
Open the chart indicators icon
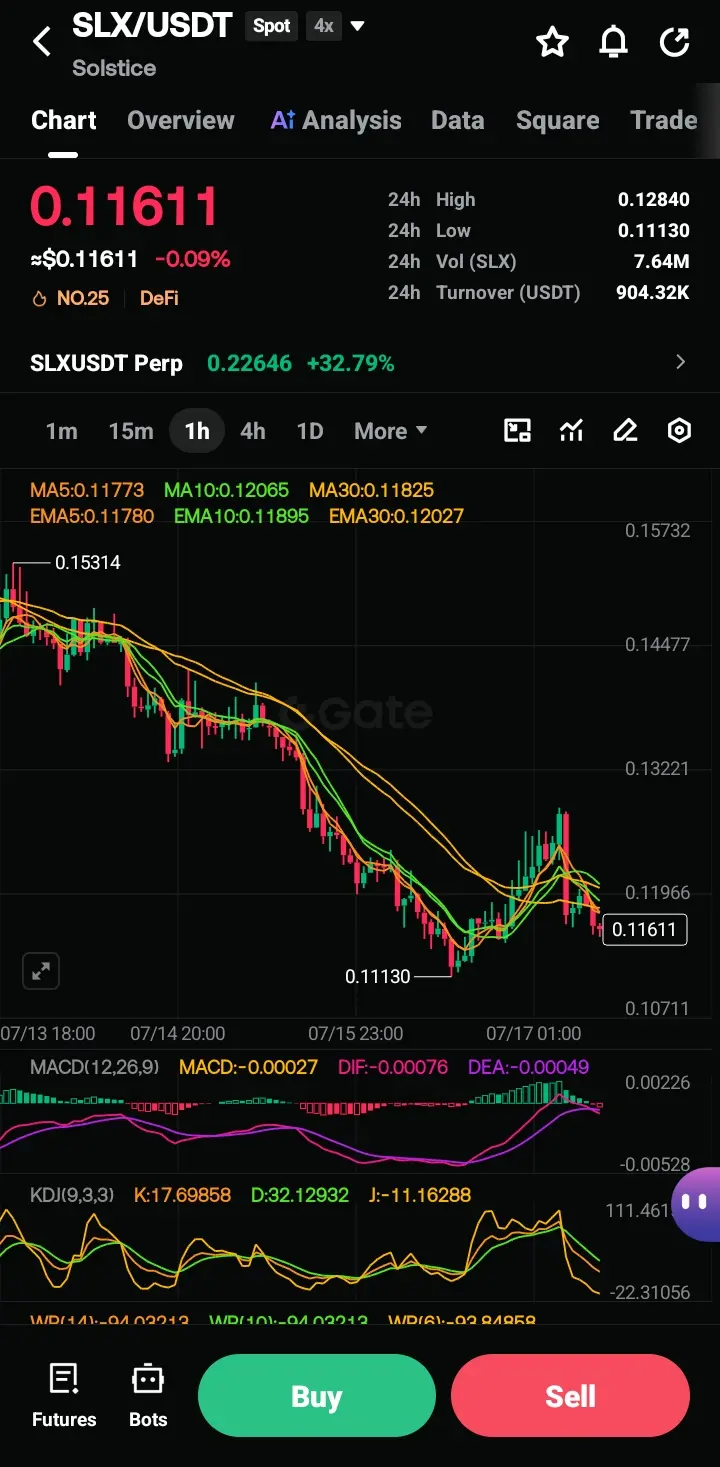[x=571, y=431]
